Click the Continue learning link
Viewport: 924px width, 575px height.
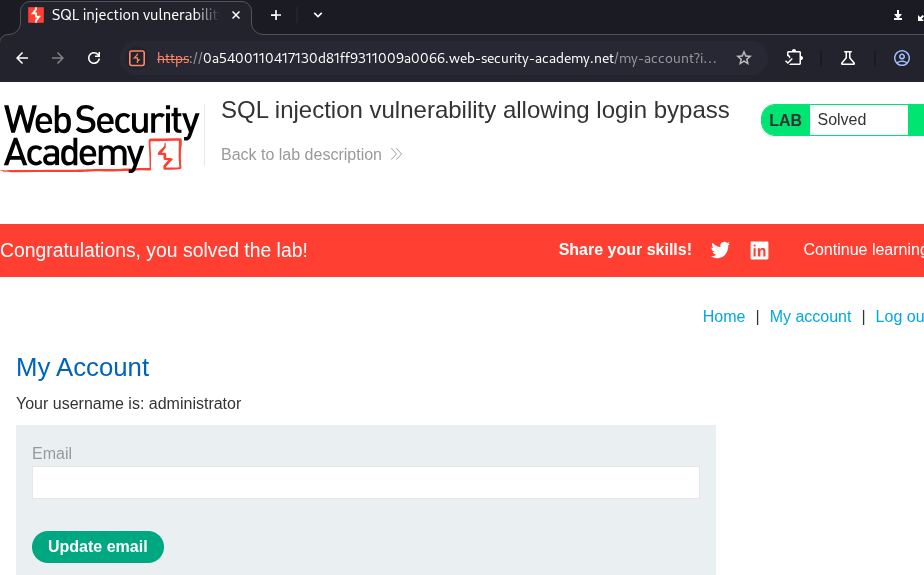click(863, 250)
